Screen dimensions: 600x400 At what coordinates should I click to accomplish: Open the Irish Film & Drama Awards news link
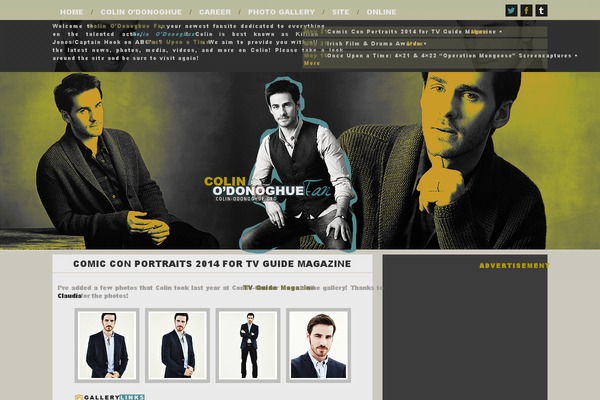[x=375, y=44]
